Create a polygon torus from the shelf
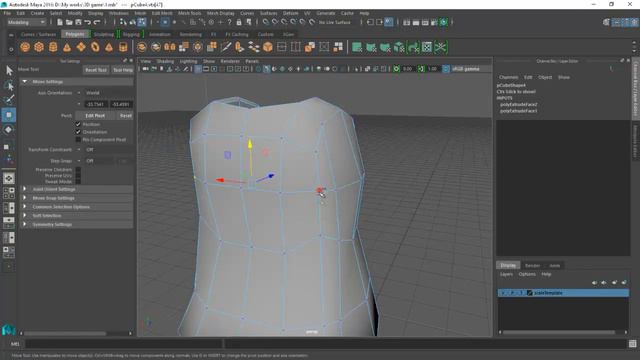The width and height of the screenshot is (640, 360). (x=95, y=47)
